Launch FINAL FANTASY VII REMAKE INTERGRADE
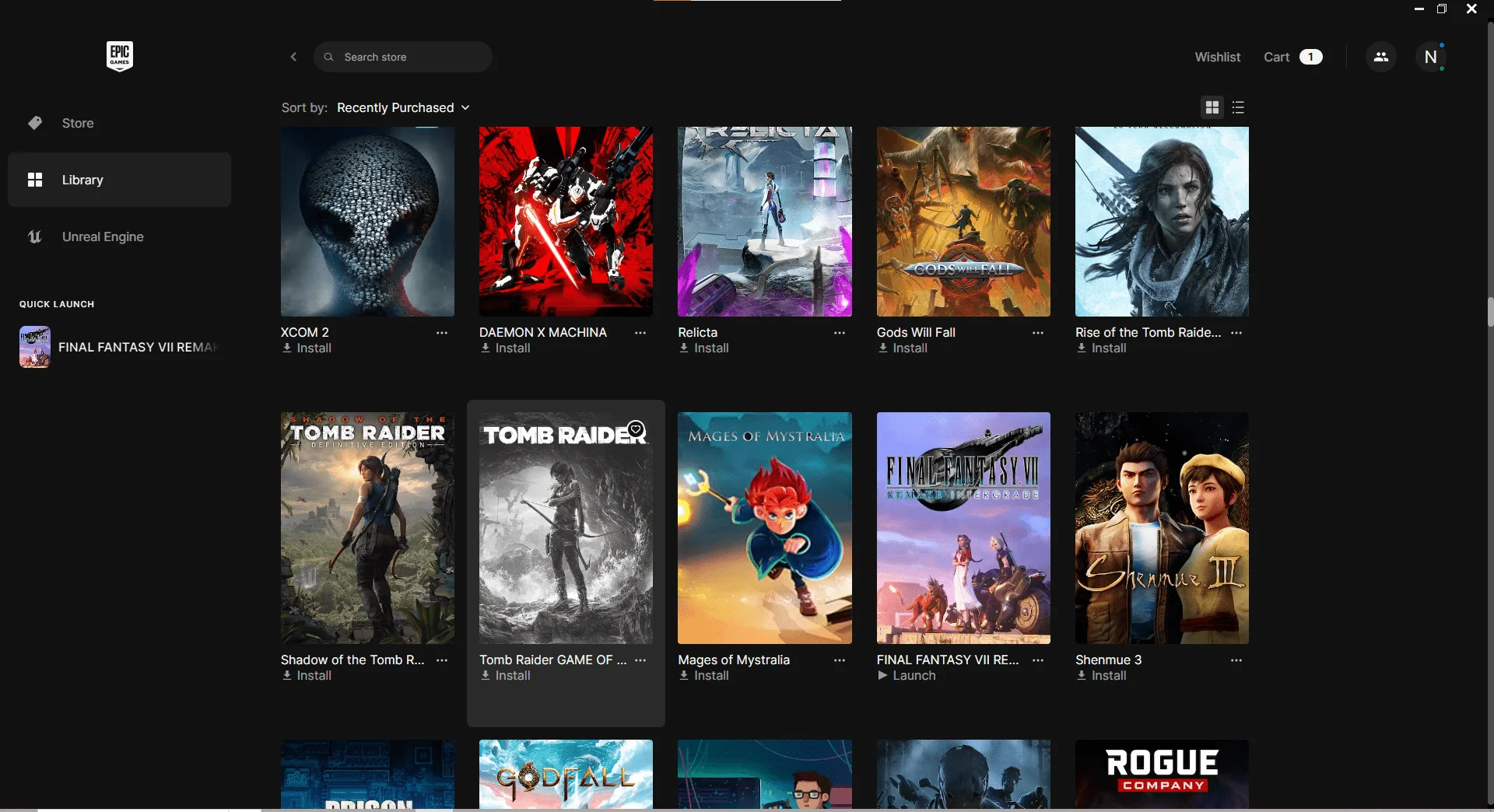Screen dimensions: 1494x812 point(907,676)
